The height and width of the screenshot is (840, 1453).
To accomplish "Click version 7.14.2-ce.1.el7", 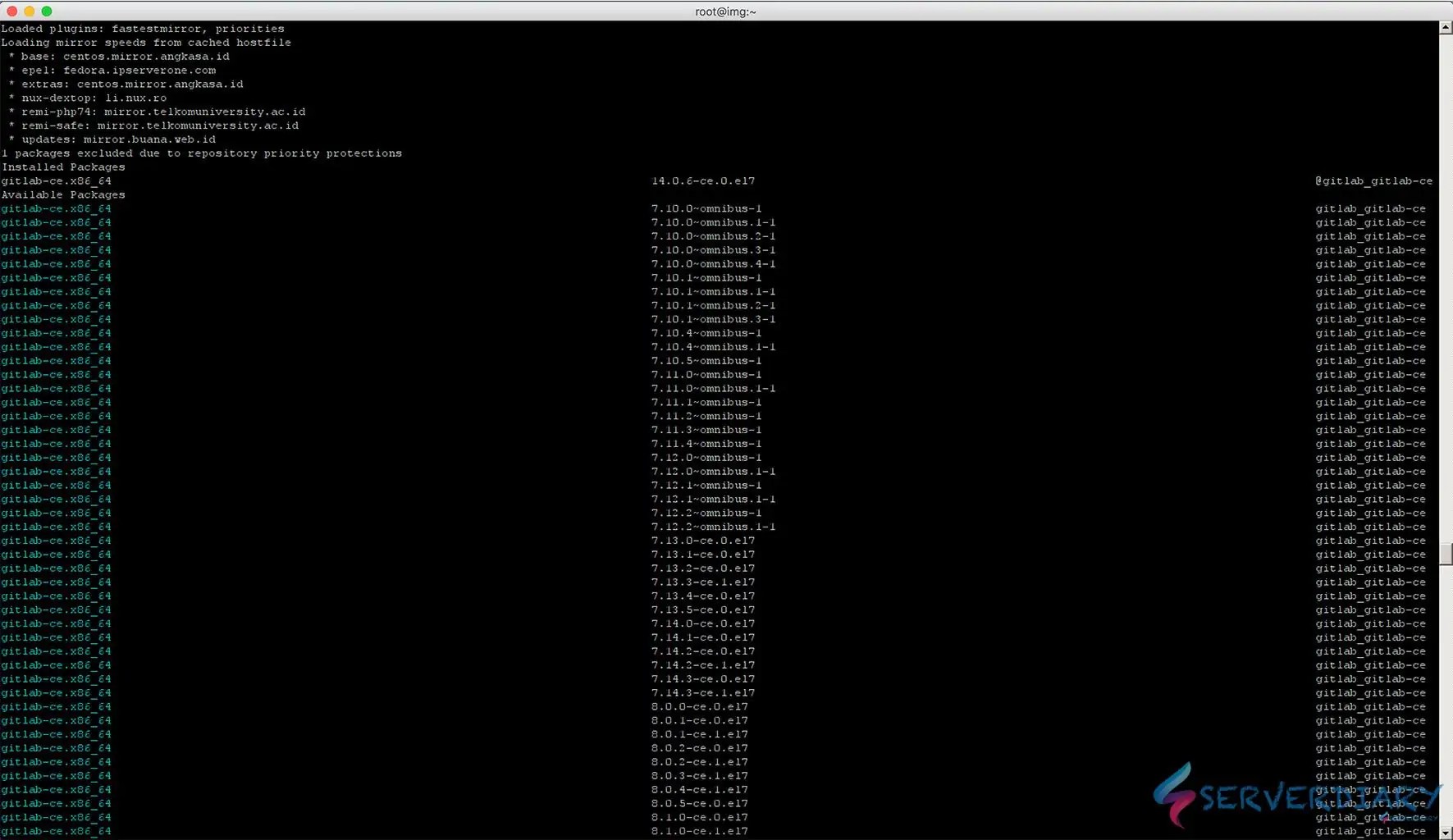I will coord(703,665).
